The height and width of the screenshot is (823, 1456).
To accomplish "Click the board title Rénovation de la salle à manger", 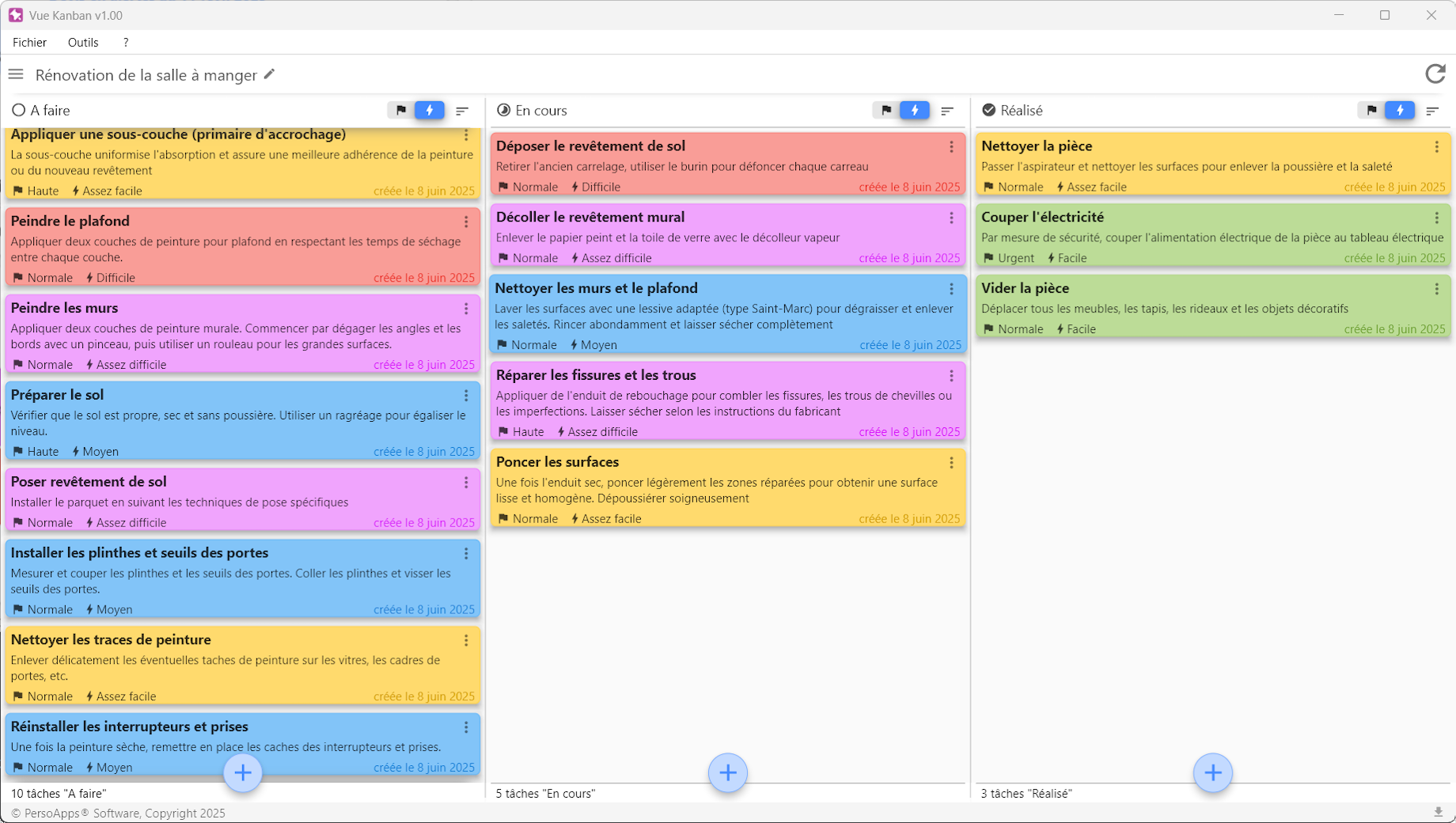I will pyautogui.click(x=146, y=75).
